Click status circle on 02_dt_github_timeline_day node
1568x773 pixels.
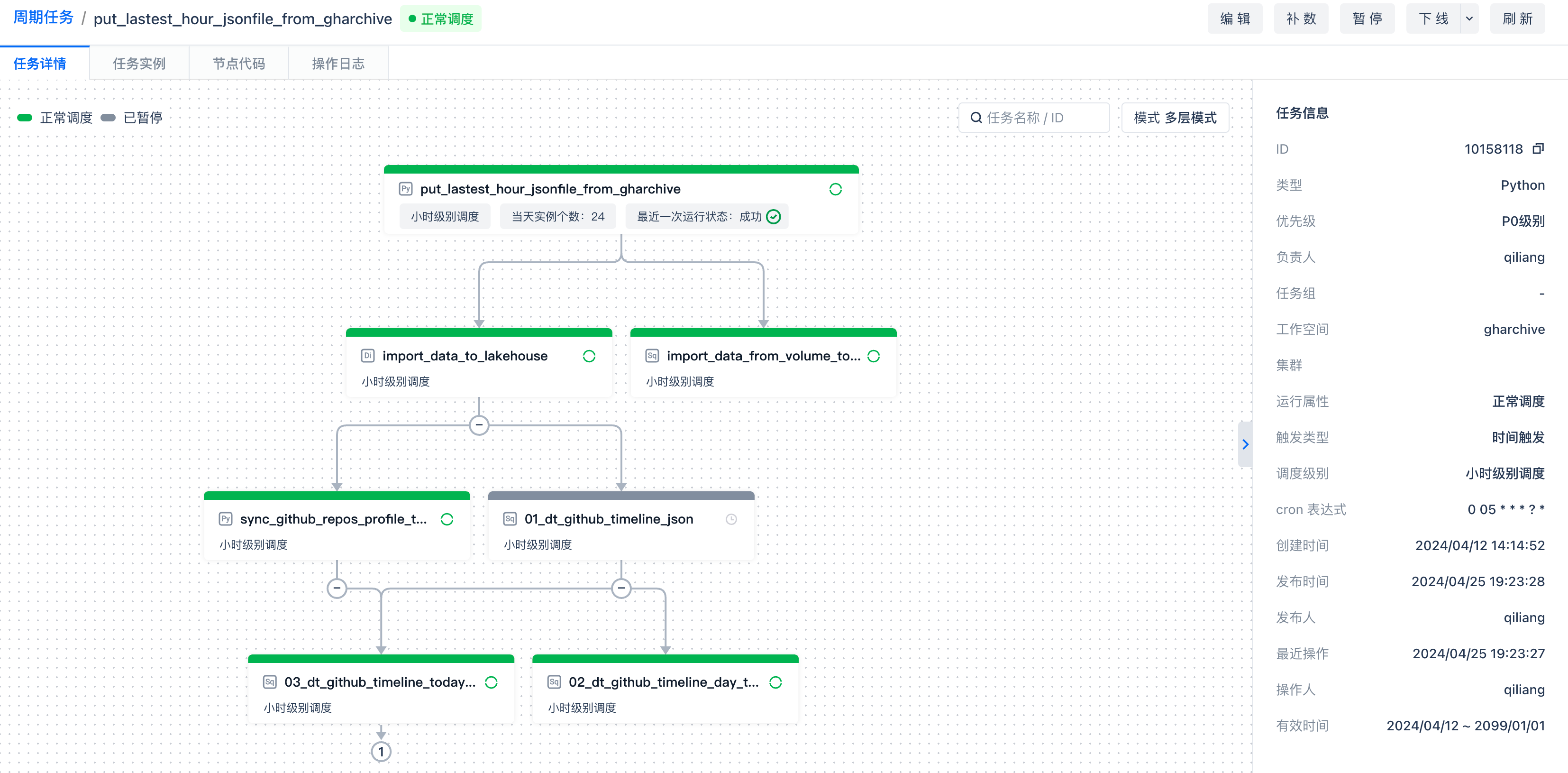(x=775, y=682)
